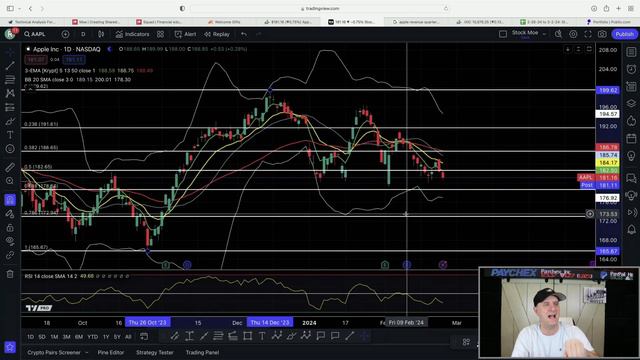Select the brush drawing tool
640x360 pixels.
pyautogui.click(x=10, y=121)
